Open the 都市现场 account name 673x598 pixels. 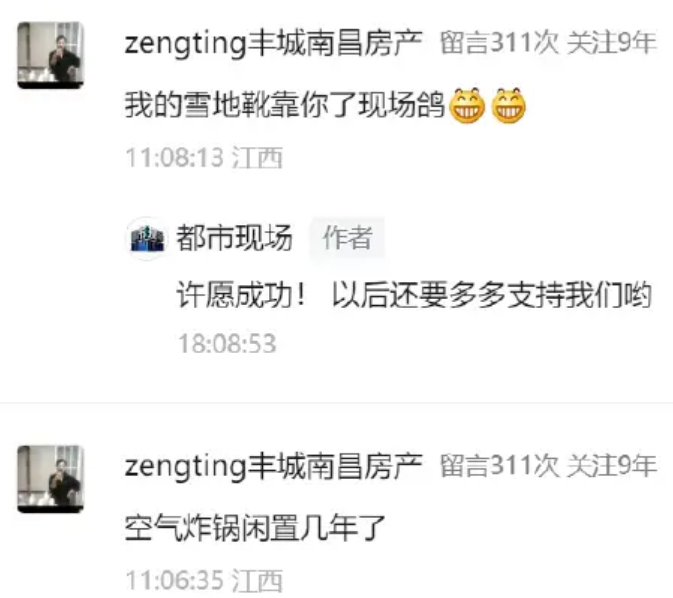[x=234, y=237]
